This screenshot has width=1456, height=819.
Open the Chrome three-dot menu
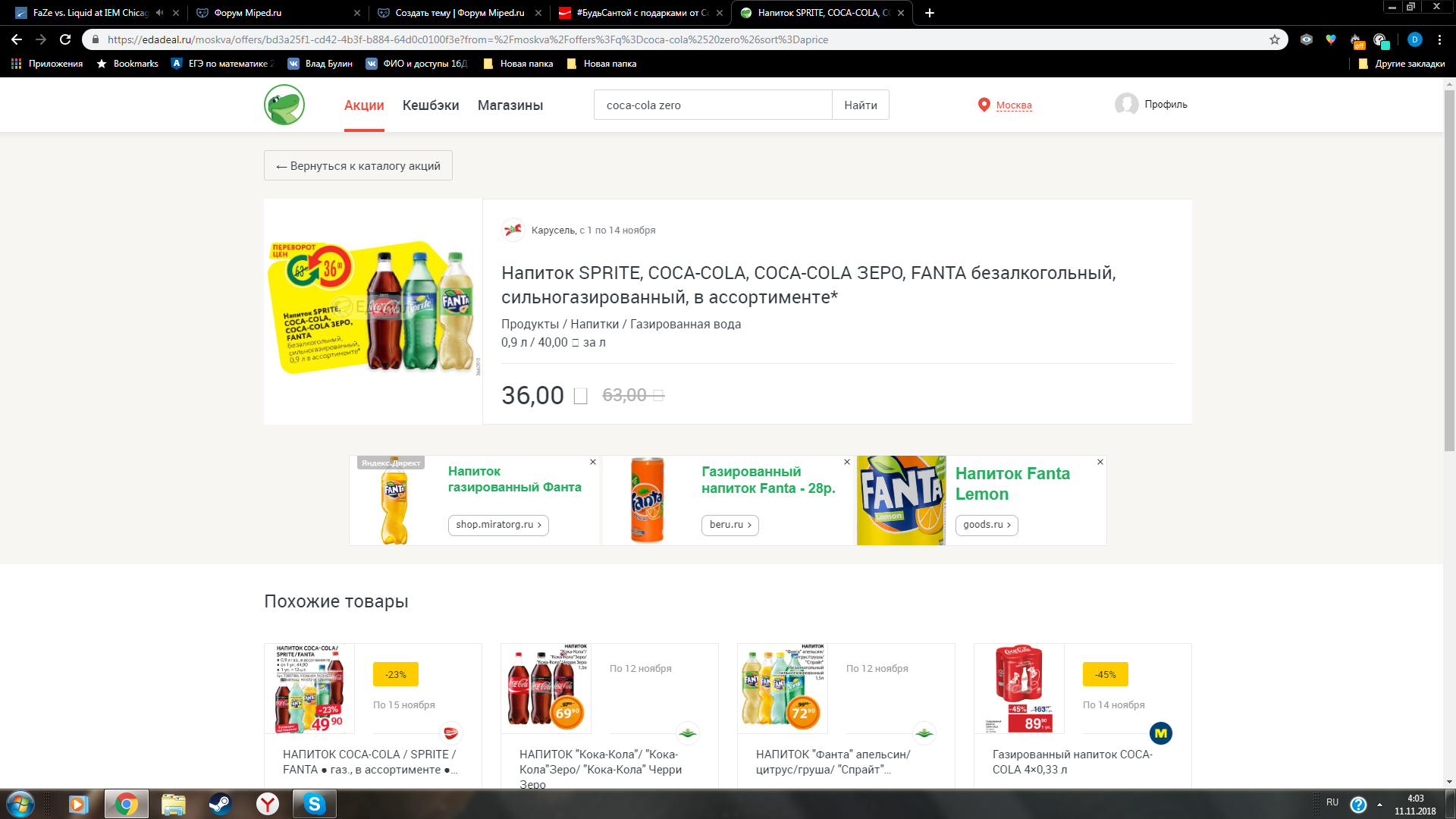1439,39
